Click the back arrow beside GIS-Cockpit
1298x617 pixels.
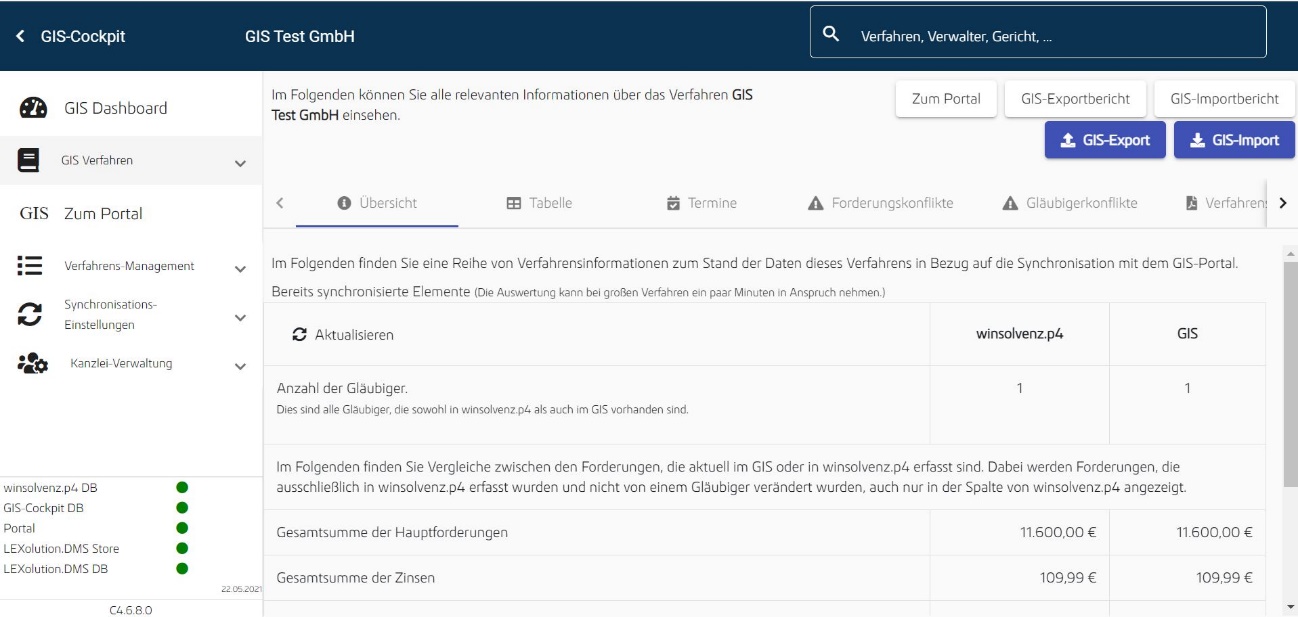20,36
